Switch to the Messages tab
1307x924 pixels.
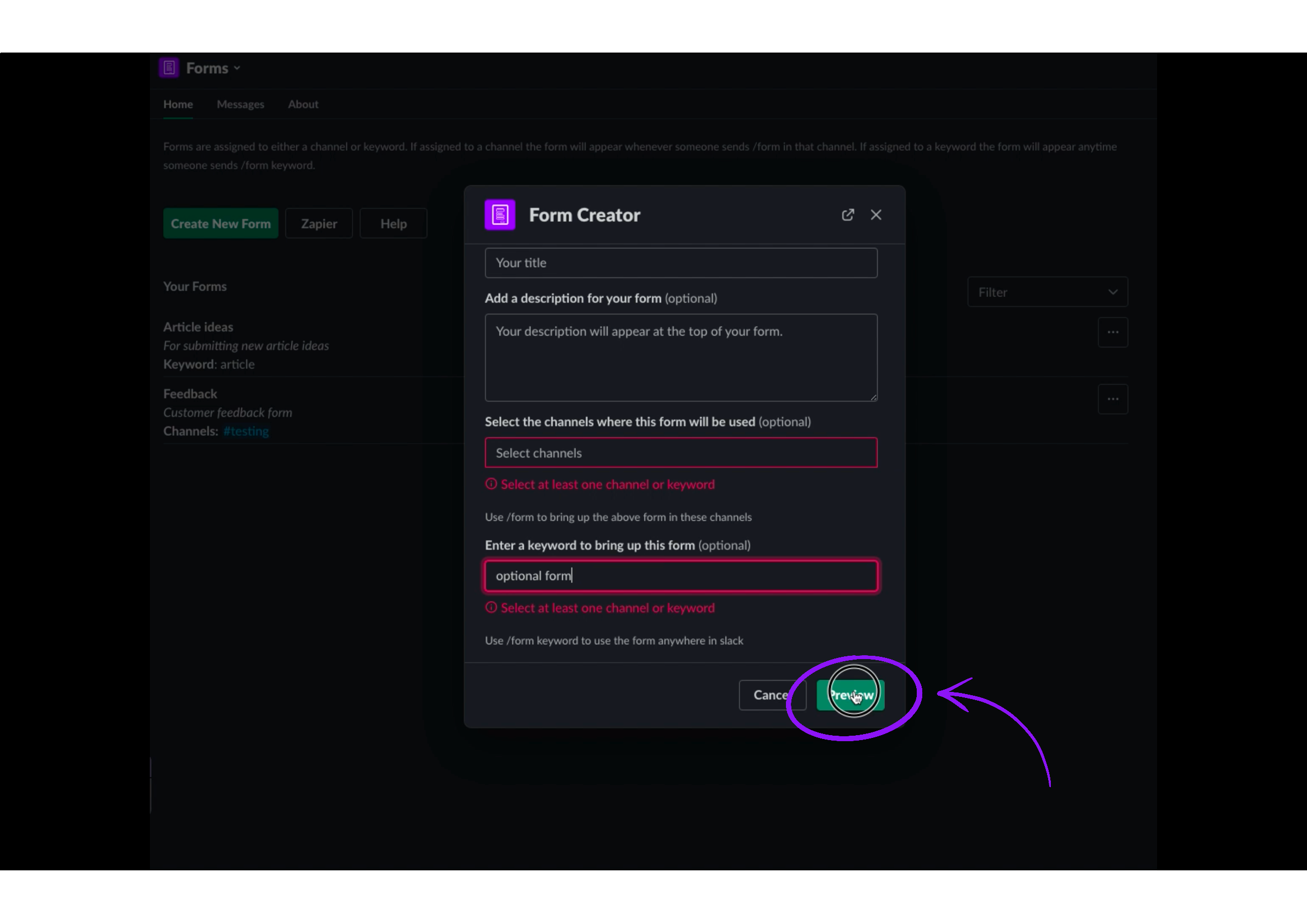(x=240, y=104)
